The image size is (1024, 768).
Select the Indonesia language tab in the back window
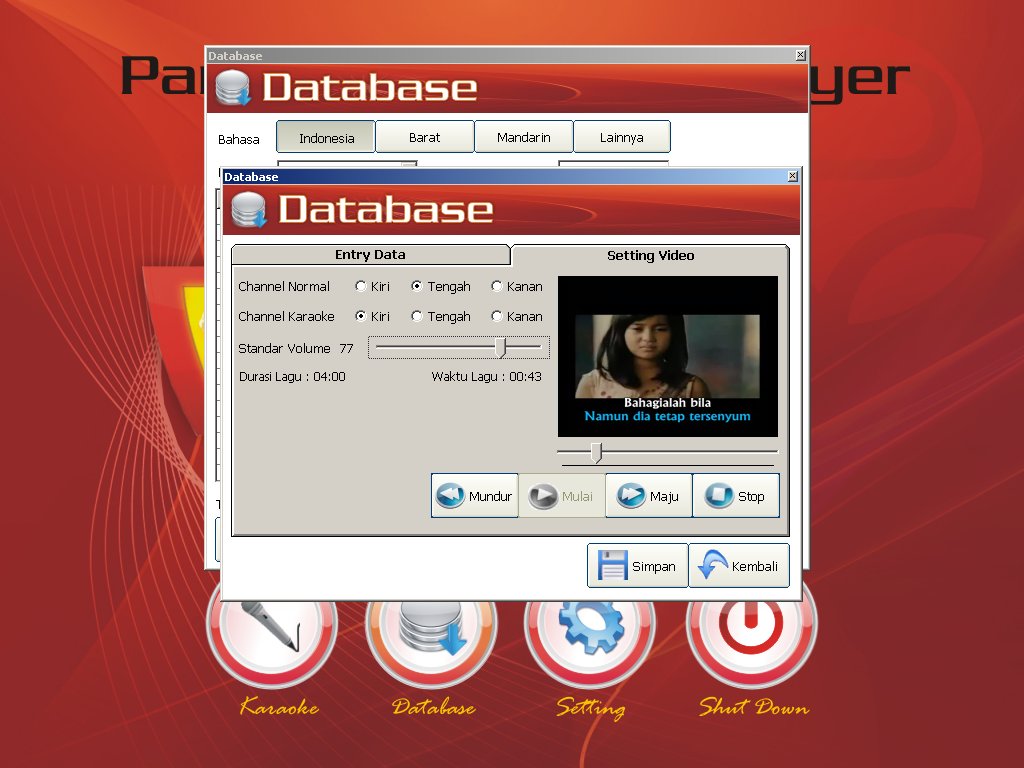326,137
